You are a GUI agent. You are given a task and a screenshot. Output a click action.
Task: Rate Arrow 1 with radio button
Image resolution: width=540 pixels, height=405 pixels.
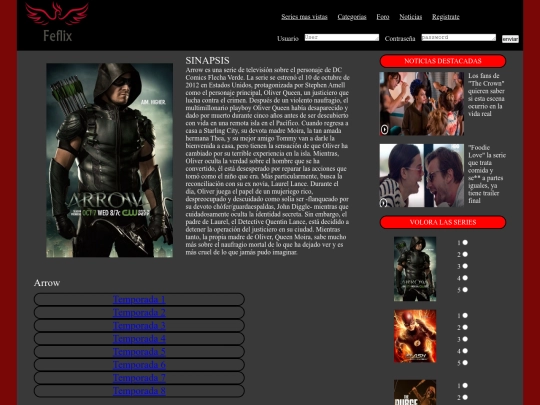click(x=465, y=243)
